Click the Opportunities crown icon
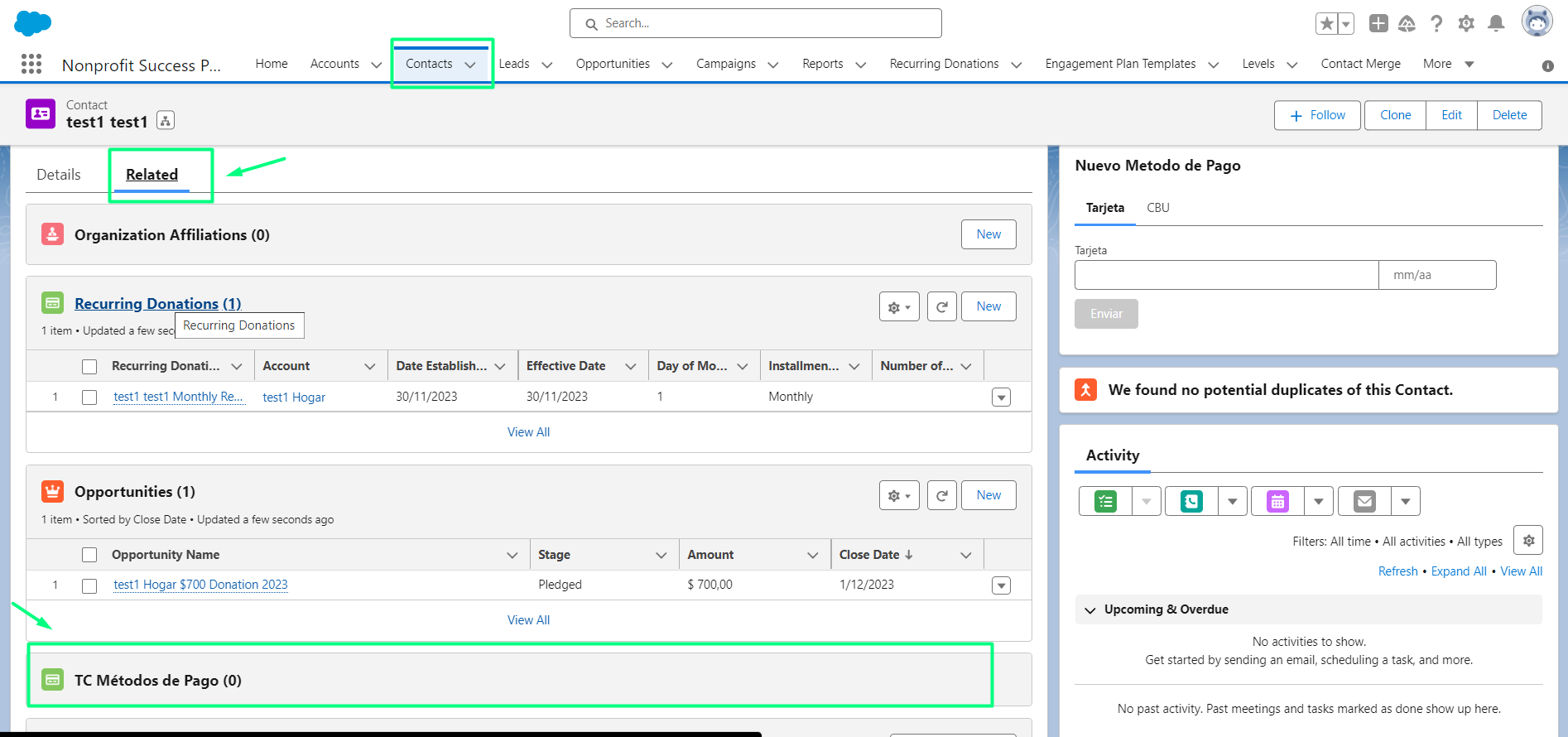This screenshot has height=737, width=1568. pos(52,492)
